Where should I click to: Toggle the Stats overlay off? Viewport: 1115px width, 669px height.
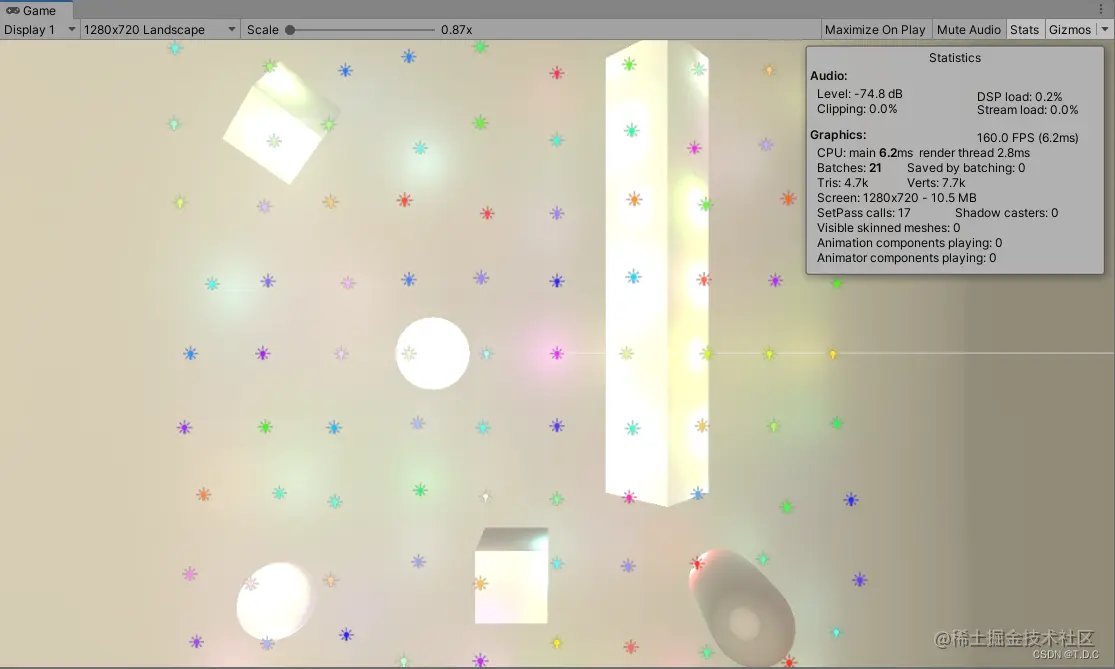tap(1024, 29)
